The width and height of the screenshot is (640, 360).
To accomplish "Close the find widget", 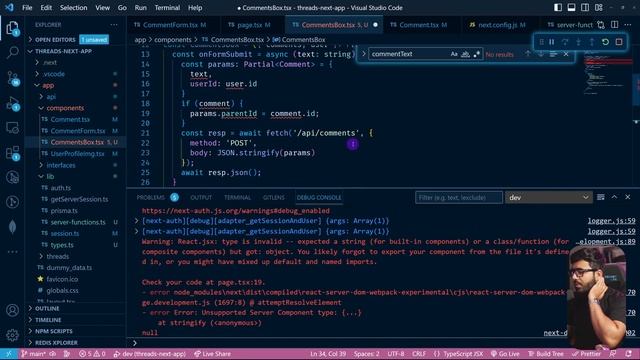I will click(566, 54).
